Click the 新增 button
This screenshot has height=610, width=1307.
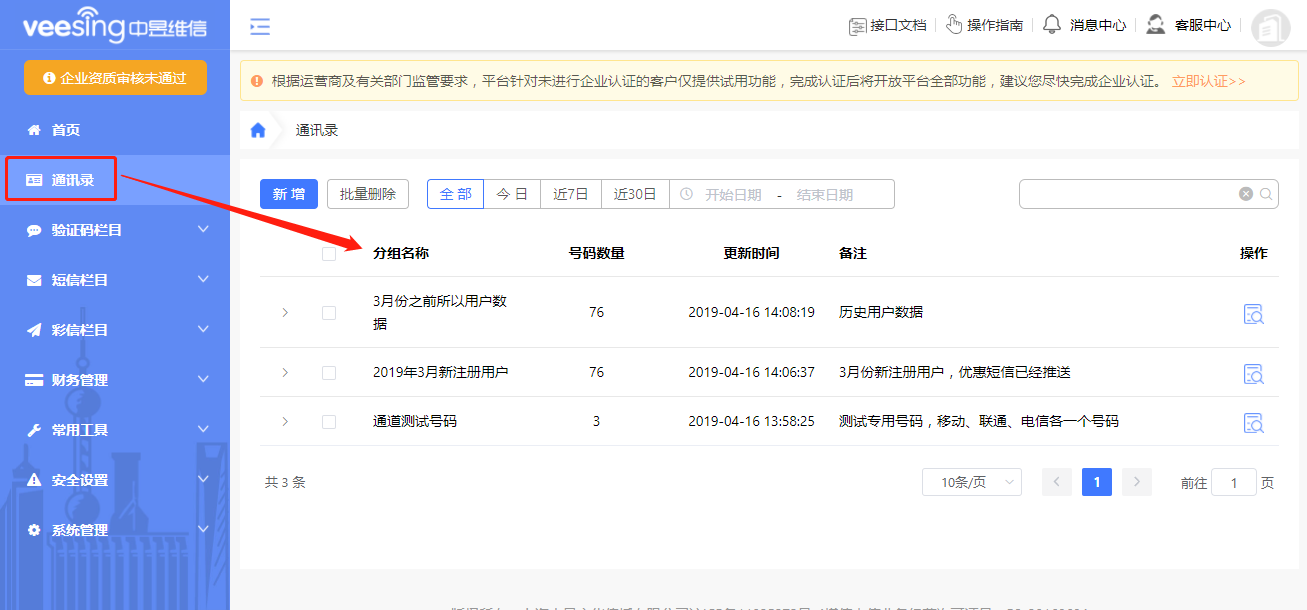[x=288, y=194]
